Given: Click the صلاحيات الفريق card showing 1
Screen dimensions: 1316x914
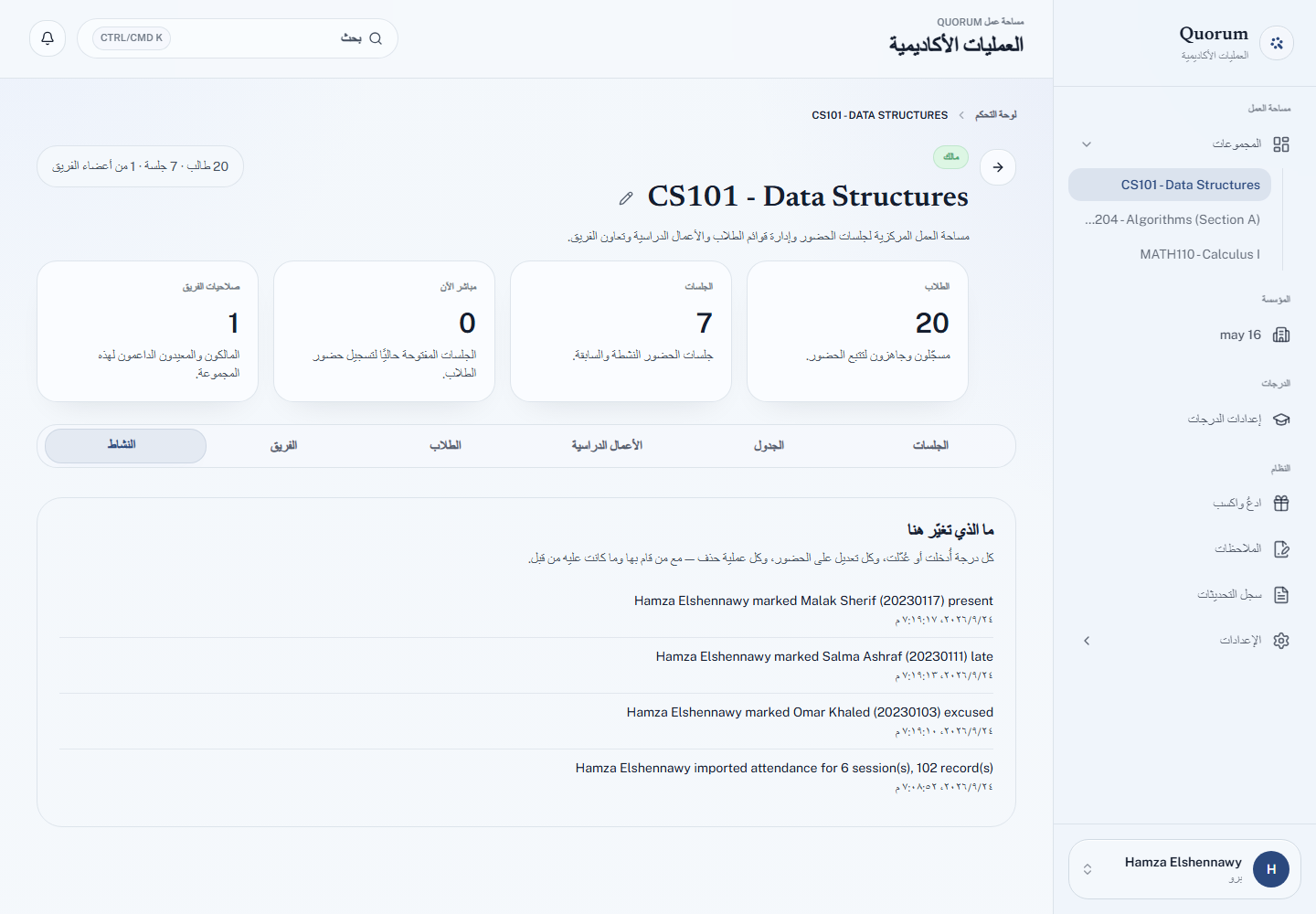Looking at the screenshot, I should tap(147, 331).
